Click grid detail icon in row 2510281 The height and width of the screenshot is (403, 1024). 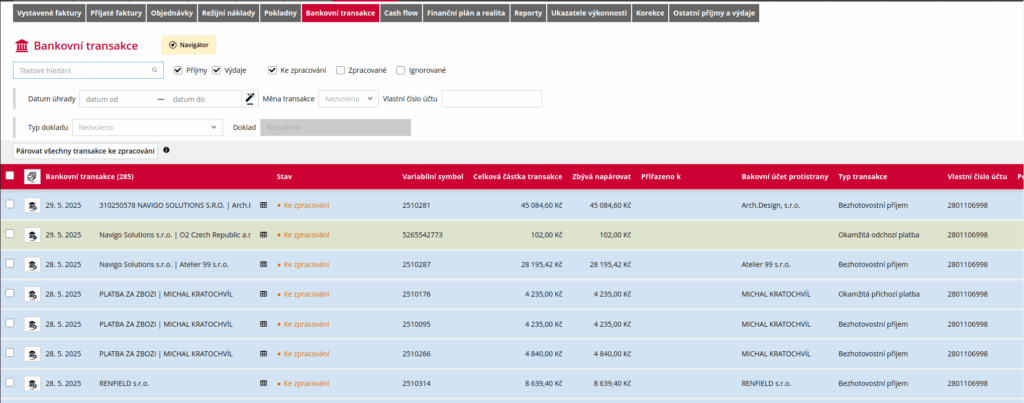coord(264,205)
